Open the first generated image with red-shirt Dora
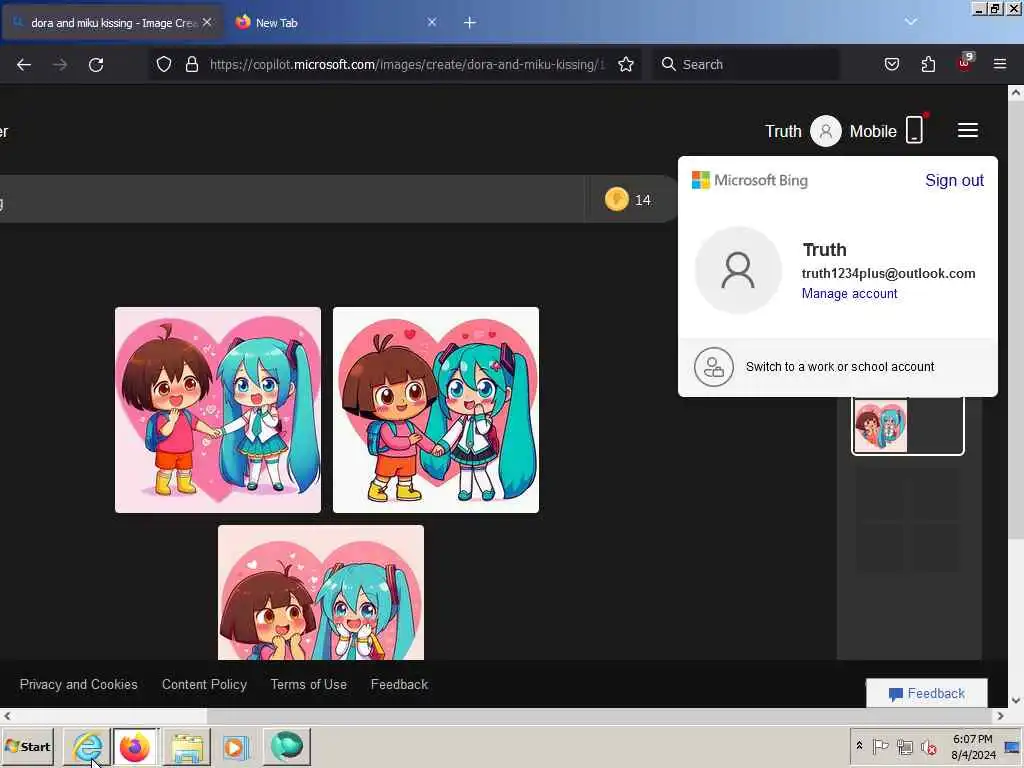The image size is (1024, 768). pos(217,410)
